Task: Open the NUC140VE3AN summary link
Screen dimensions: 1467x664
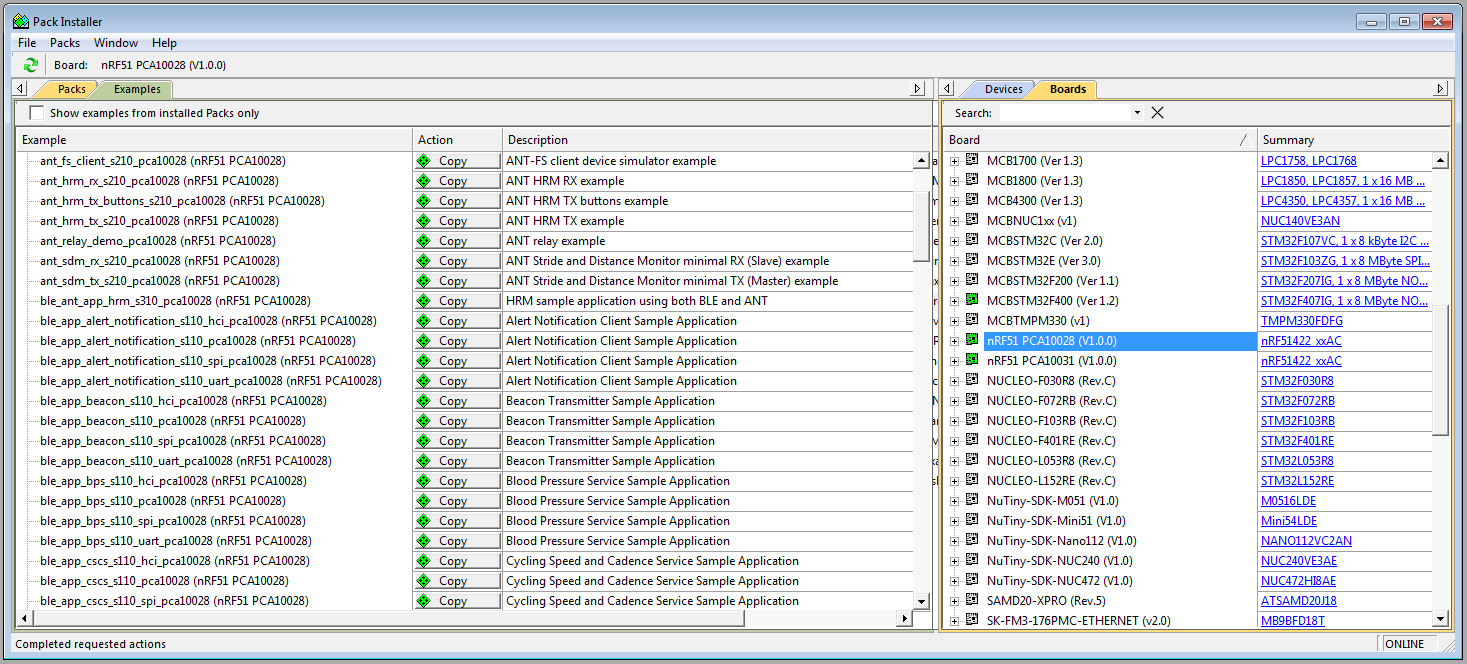Action: (1300, 221)
